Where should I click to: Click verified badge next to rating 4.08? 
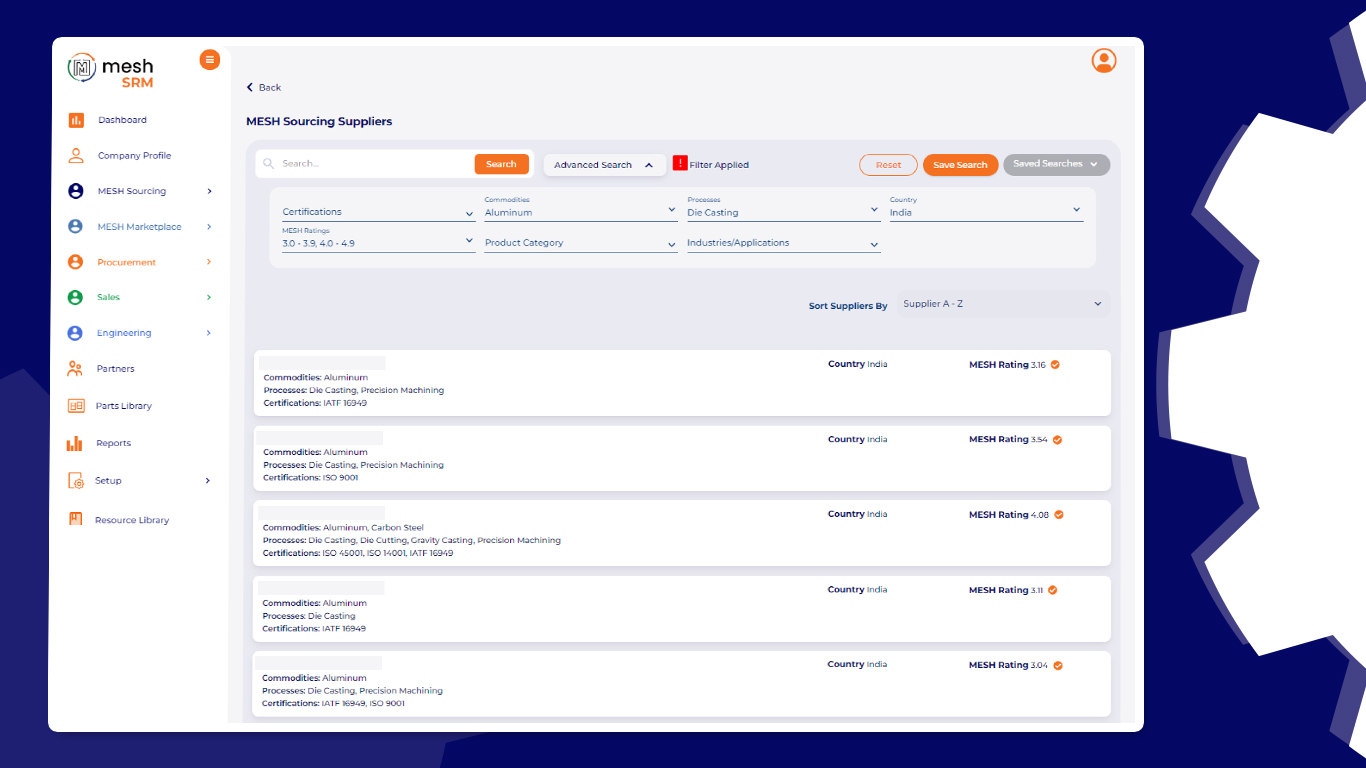pos(1059,515)
